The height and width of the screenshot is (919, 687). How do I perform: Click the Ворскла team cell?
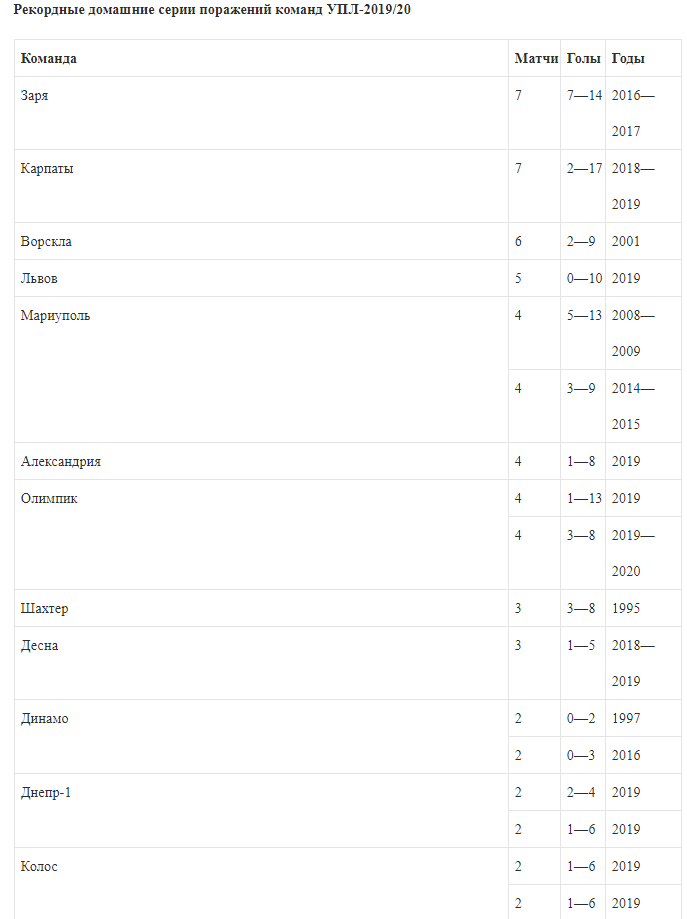[x=46, y=242]
